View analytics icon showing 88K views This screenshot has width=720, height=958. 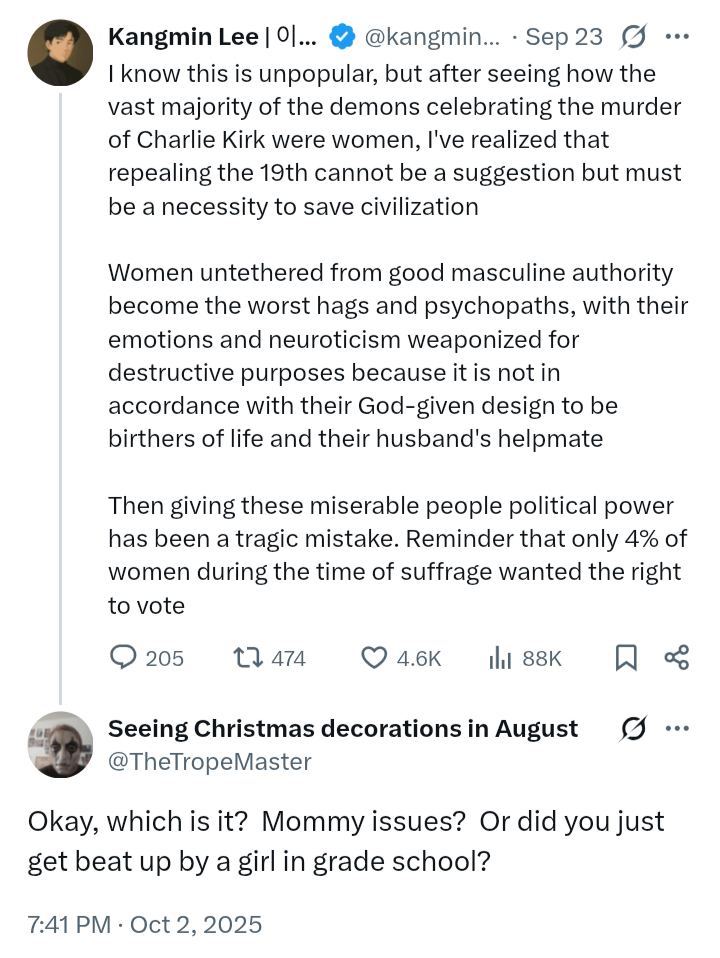point(500,657)
